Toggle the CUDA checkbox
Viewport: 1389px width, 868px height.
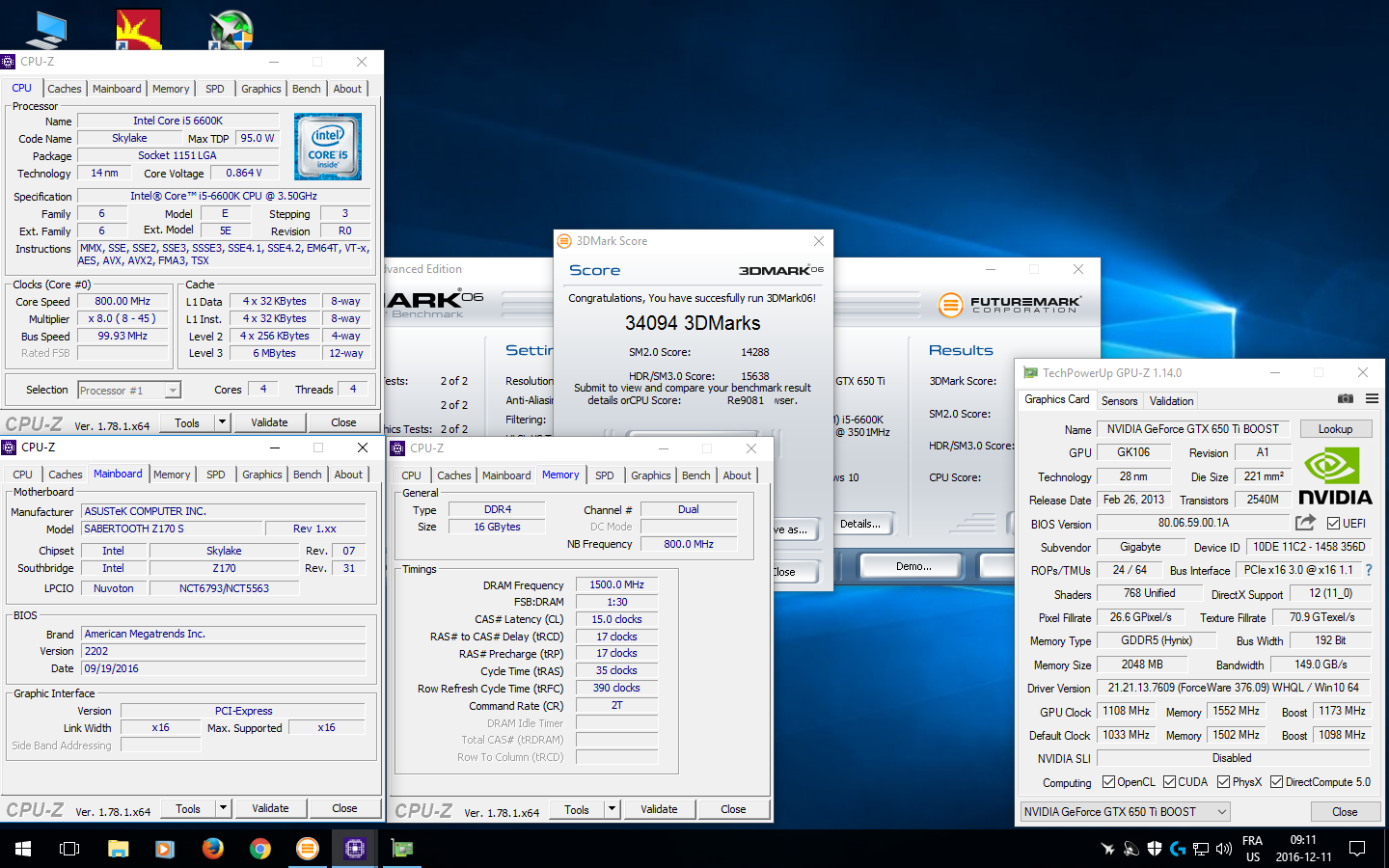[x=1169, y=782]
